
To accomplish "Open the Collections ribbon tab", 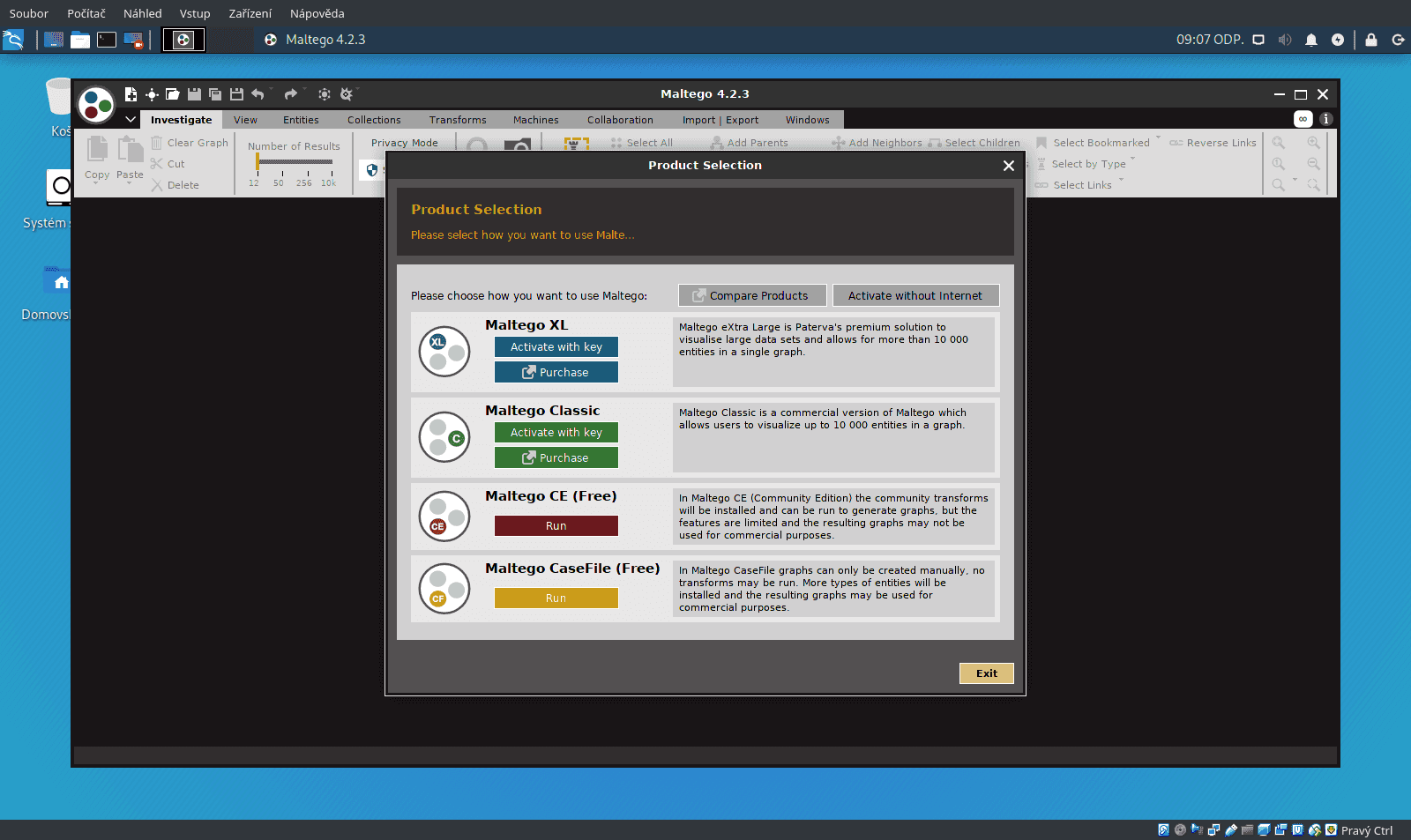I will pos(374,120).
